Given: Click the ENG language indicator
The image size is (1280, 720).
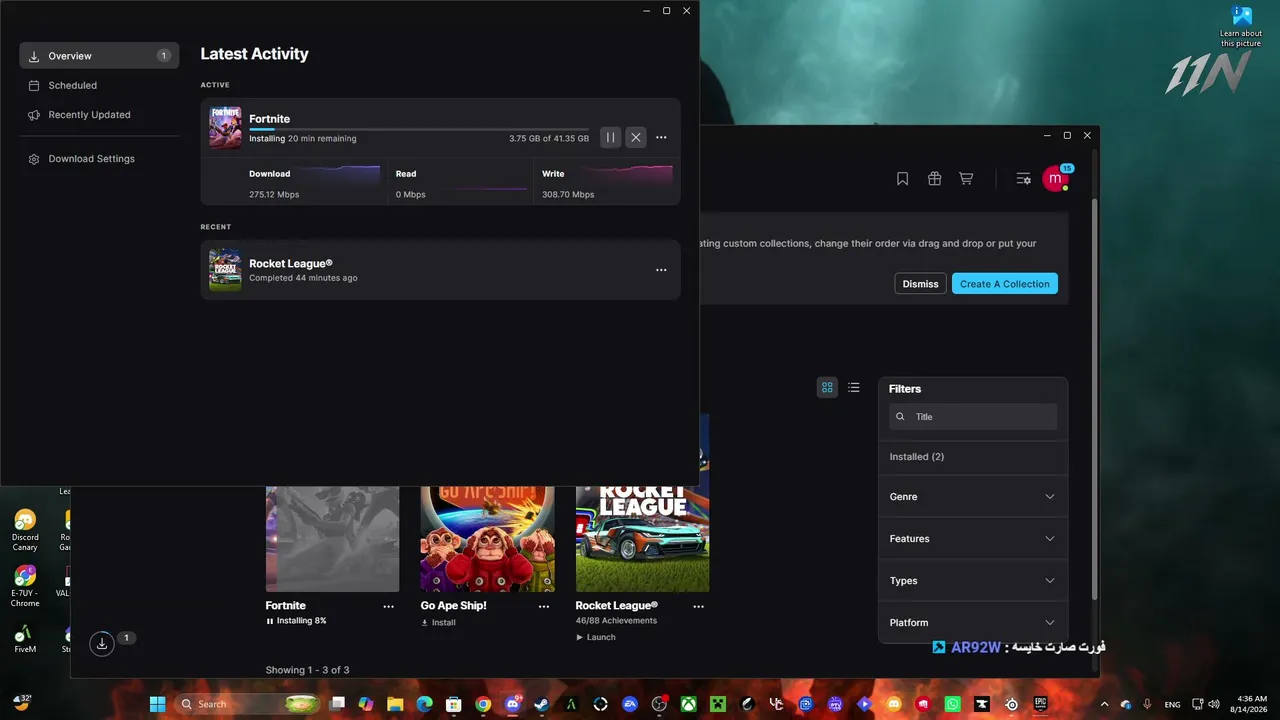Looking at the screenshot, I should point(1172,704).
